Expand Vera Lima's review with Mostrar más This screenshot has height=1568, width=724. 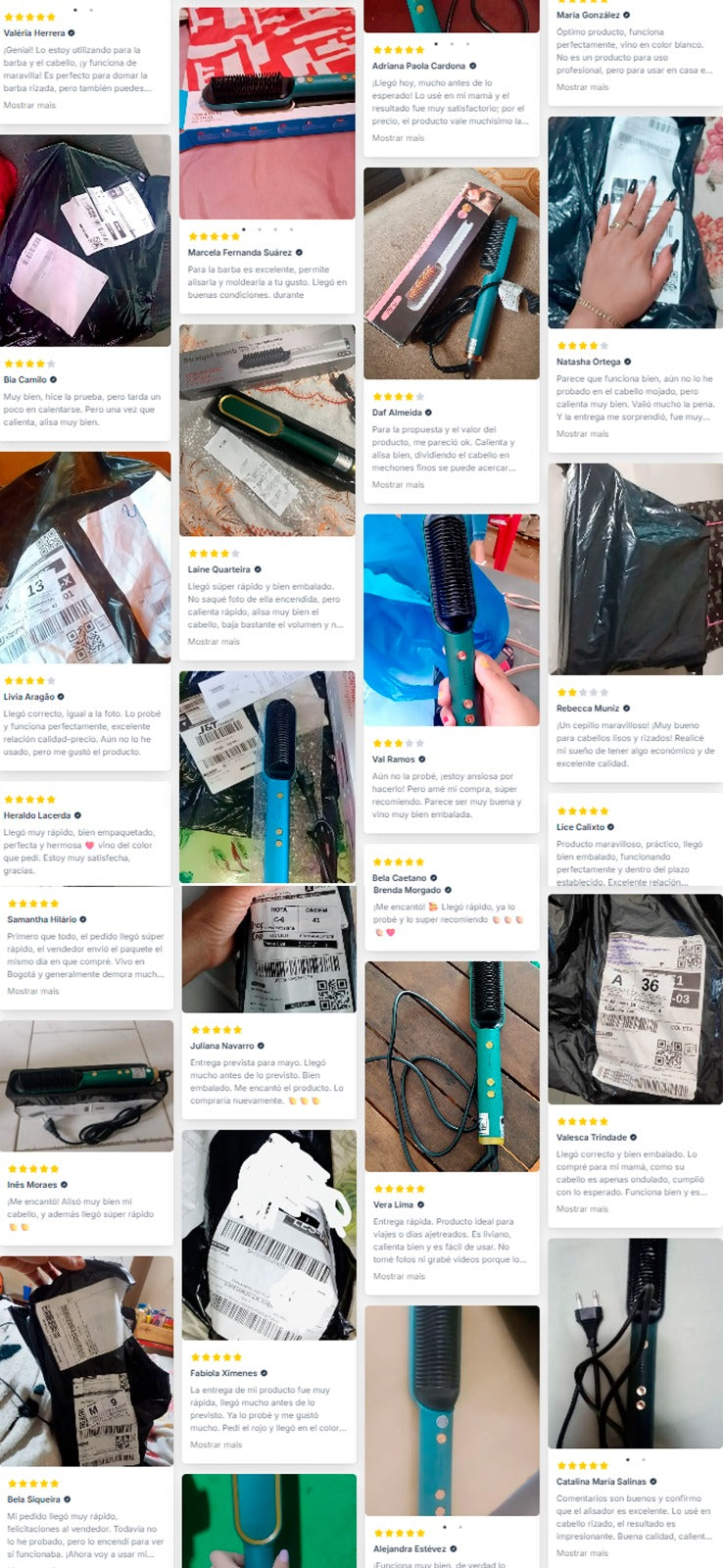click(x=399, y=1276)
